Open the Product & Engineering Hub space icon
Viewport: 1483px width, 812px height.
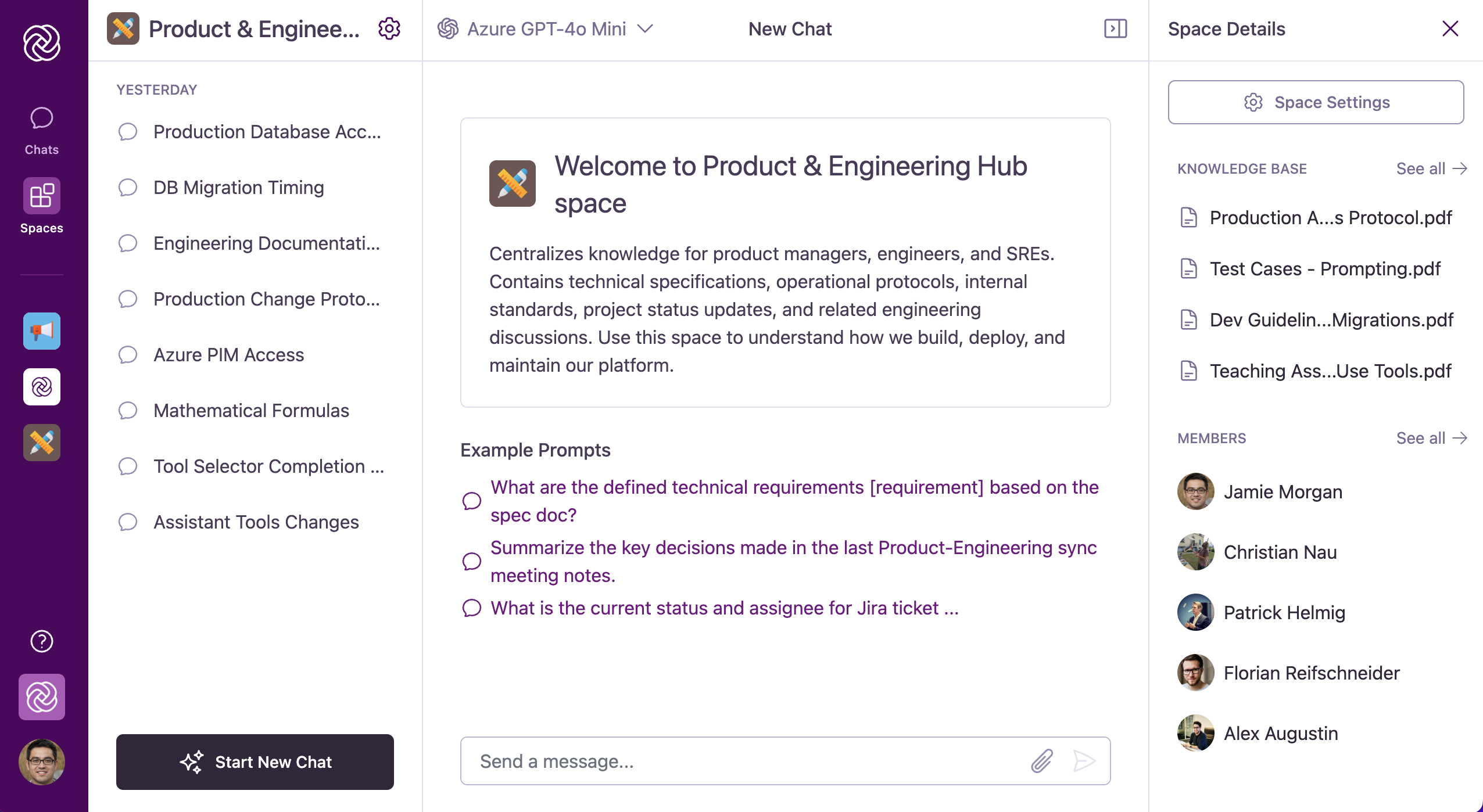[x=41, y=442]
